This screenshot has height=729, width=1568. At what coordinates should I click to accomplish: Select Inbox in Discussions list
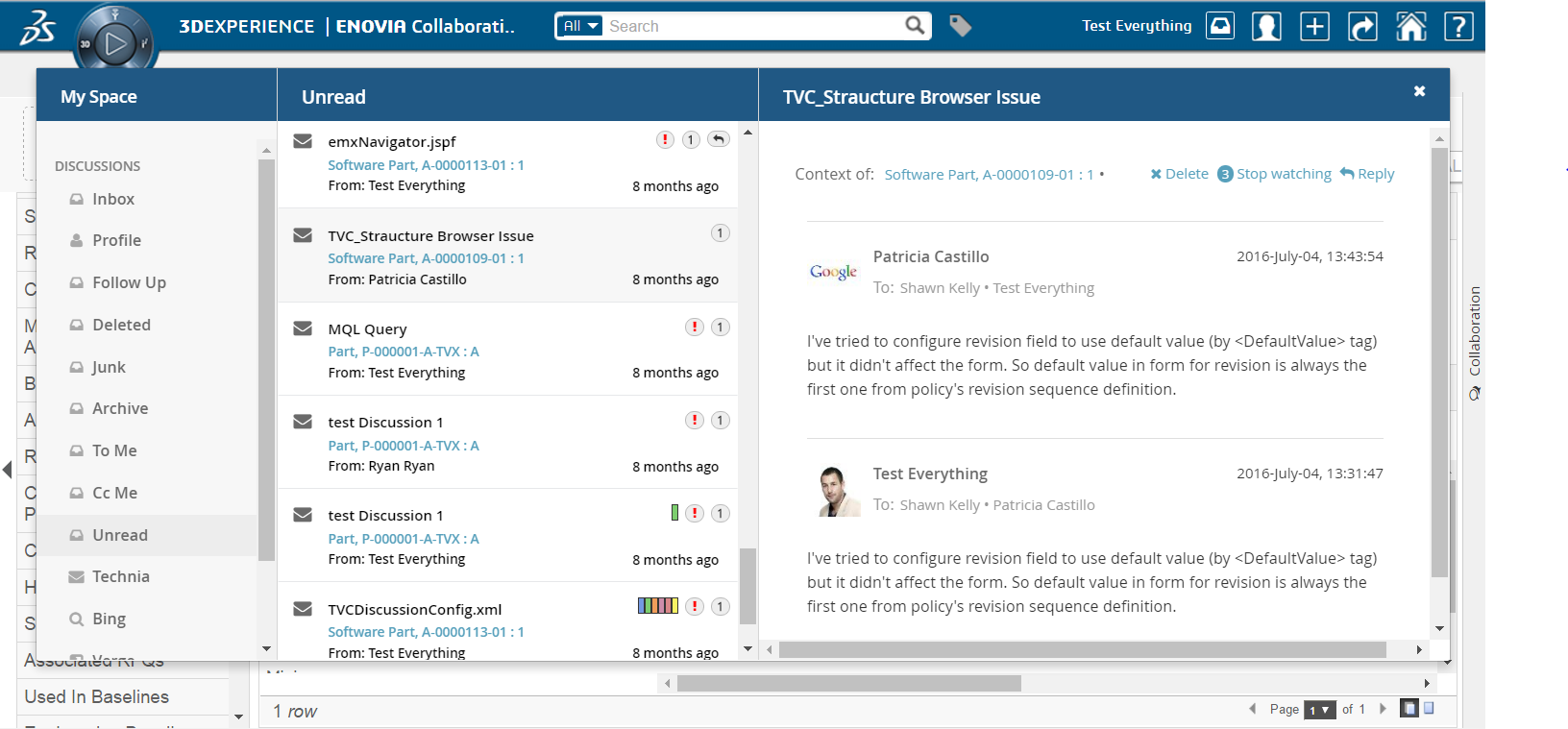112,199
